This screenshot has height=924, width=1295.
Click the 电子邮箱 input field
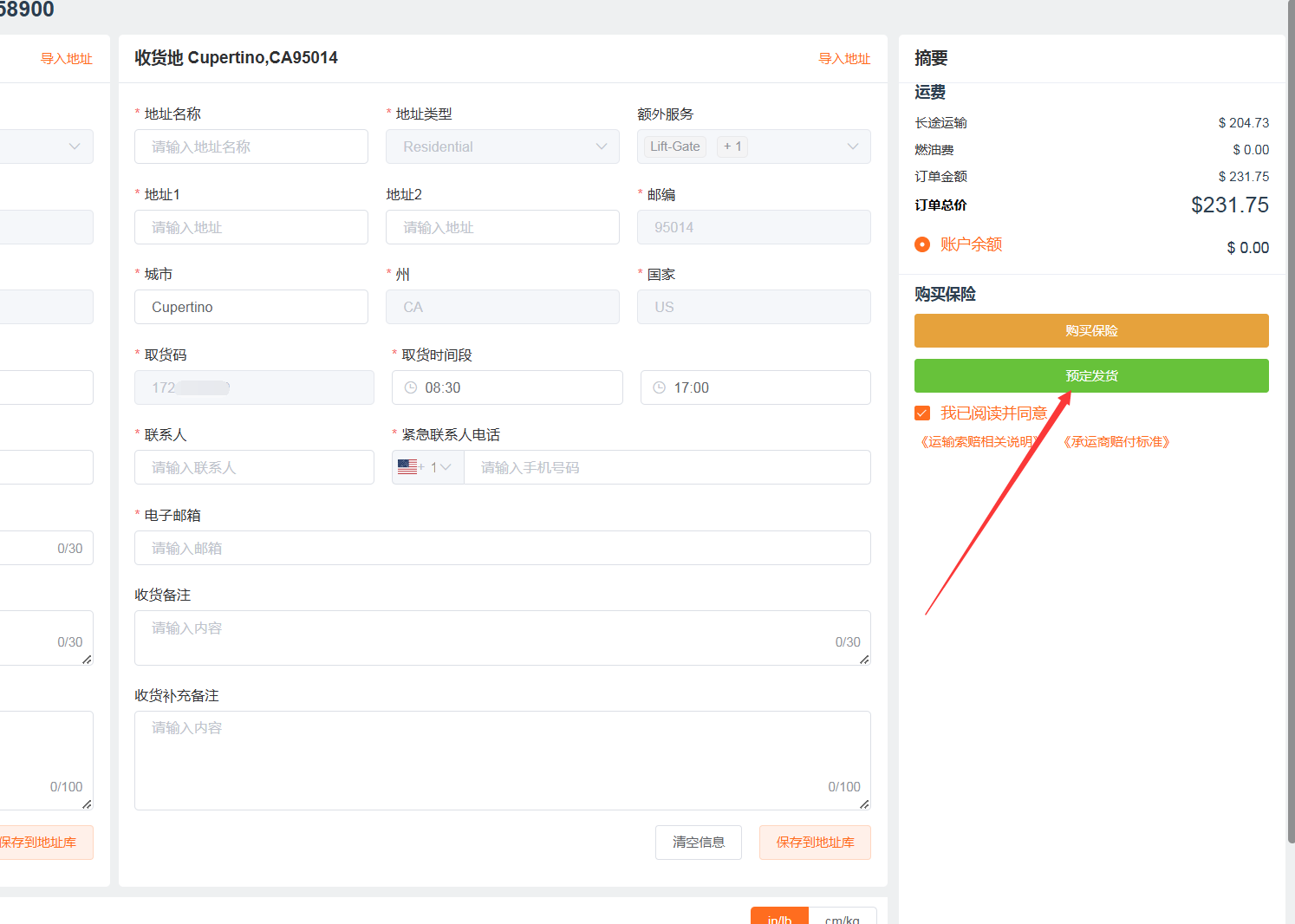[503, 548]
